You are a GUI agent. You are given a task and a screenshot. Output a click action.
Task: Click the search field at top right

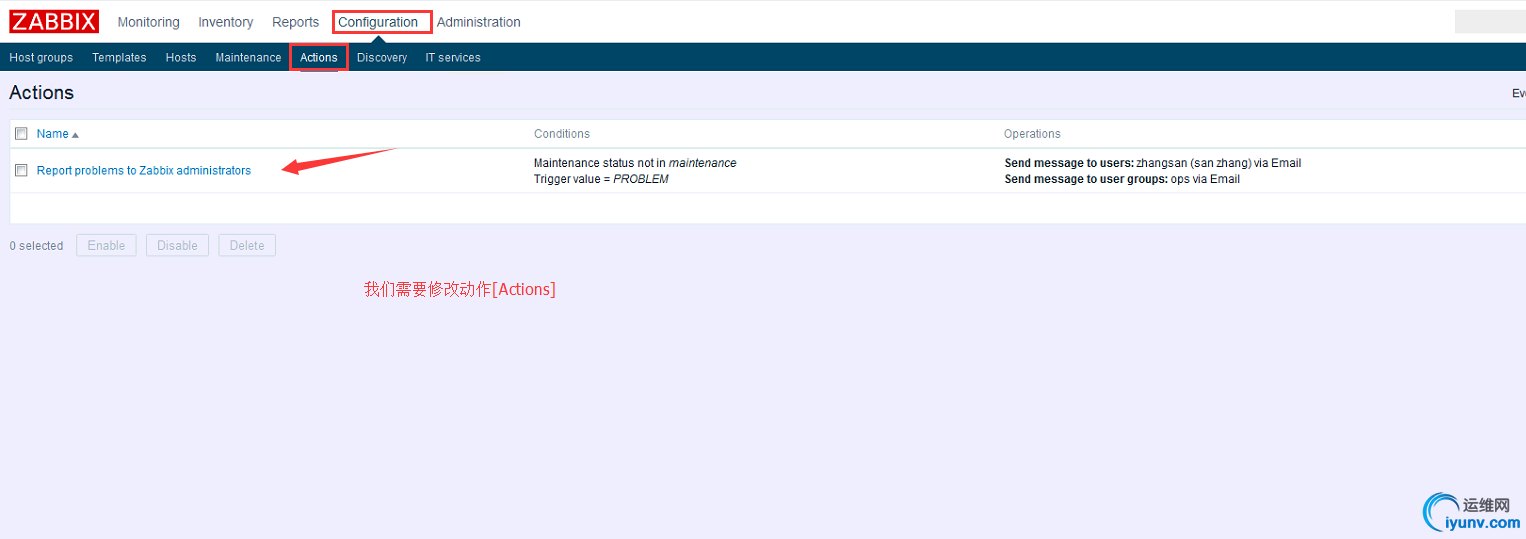click(1490, 22)
